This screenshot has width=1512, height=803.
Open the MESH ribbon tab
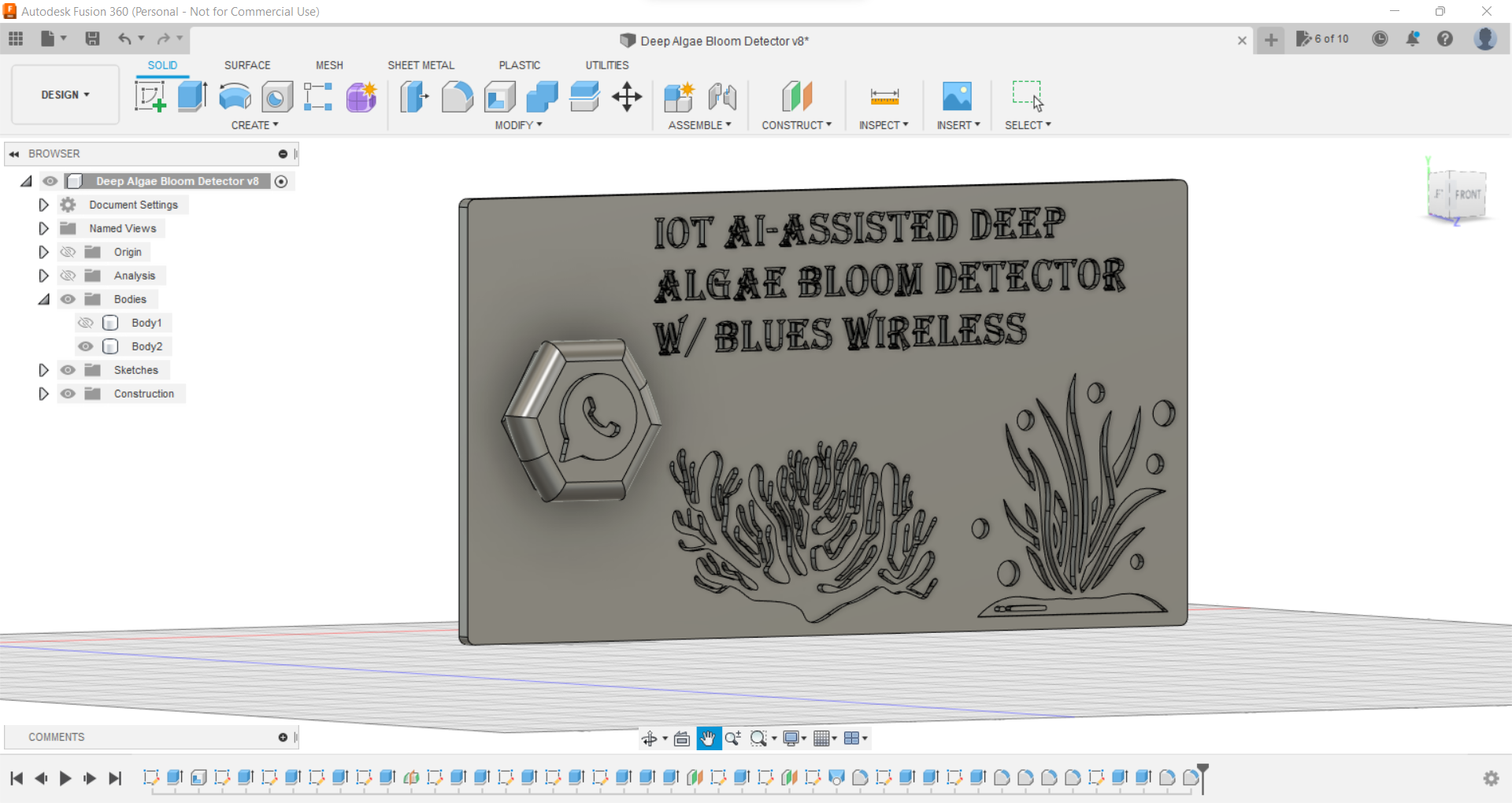(x=329, y=65)
